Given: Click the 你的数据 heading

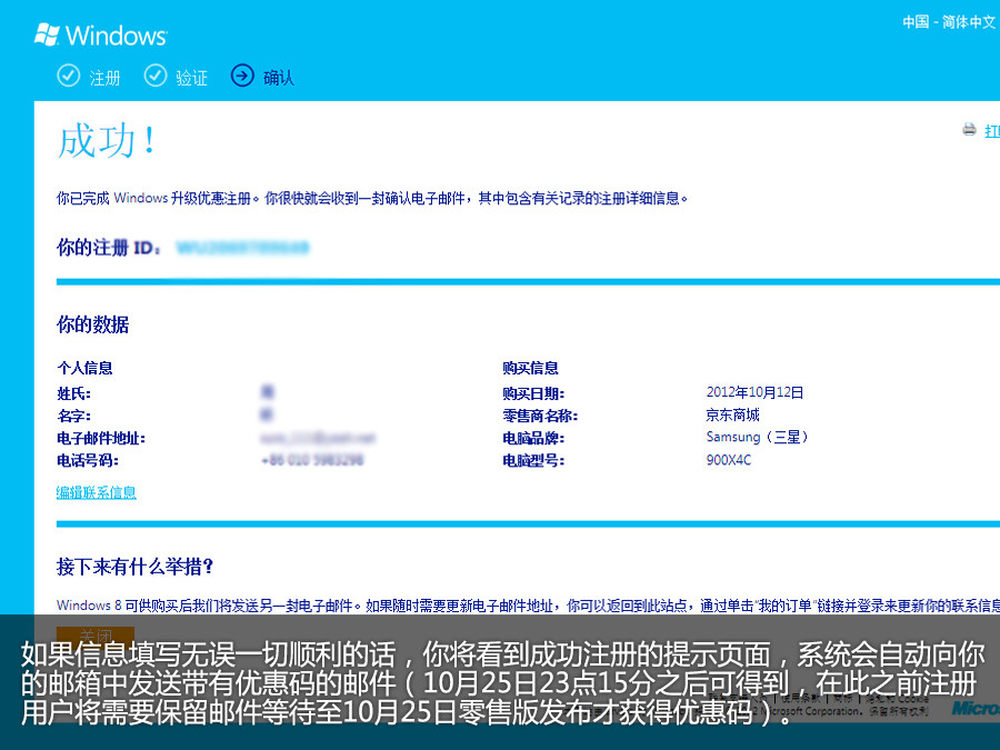Looking at the screenshot, I should [92, 325].
